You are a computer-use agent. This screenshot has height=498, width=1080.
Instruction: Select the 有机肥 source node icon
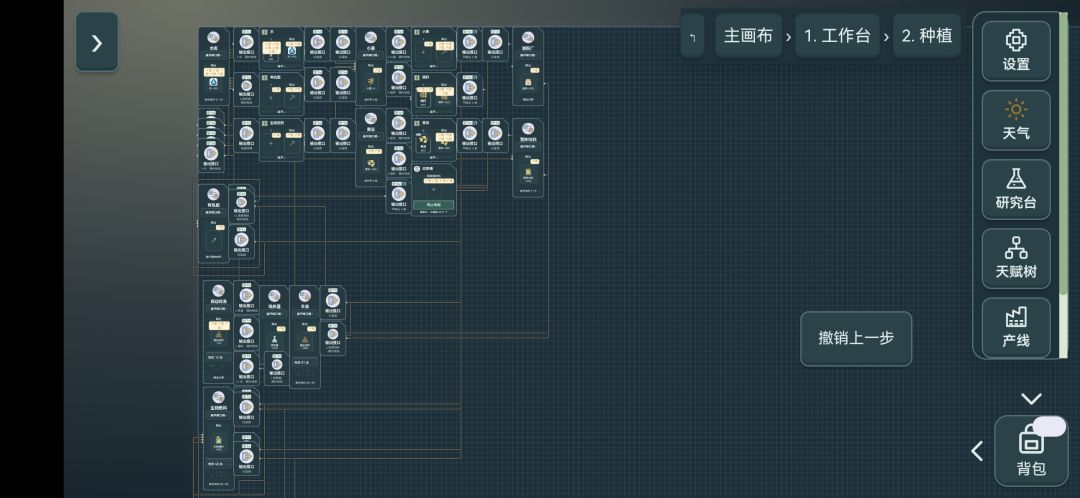click(x=213, y=194)
